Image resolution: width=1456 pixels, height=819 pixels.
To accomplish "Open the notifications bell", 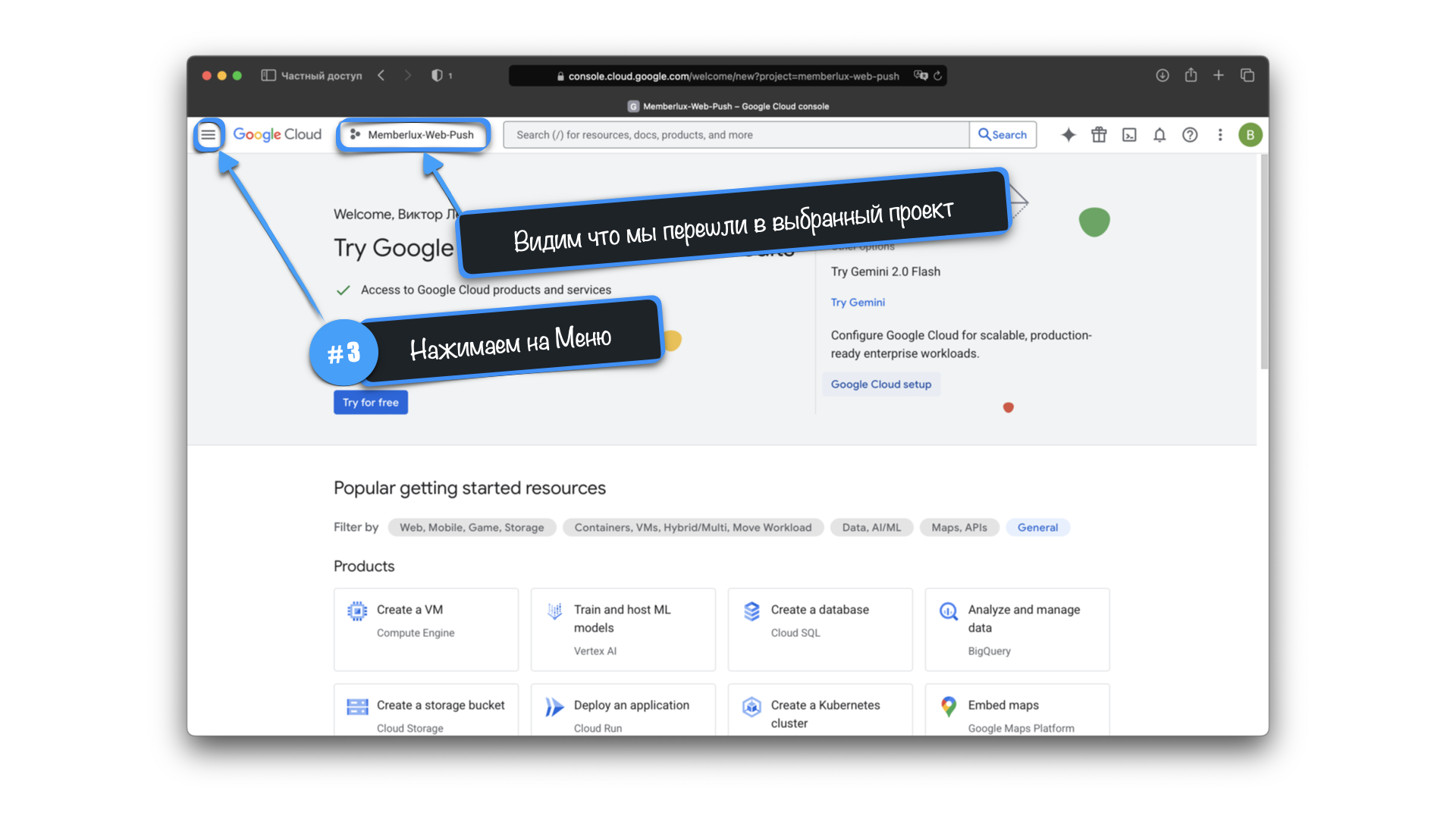I will [1159, 135].
